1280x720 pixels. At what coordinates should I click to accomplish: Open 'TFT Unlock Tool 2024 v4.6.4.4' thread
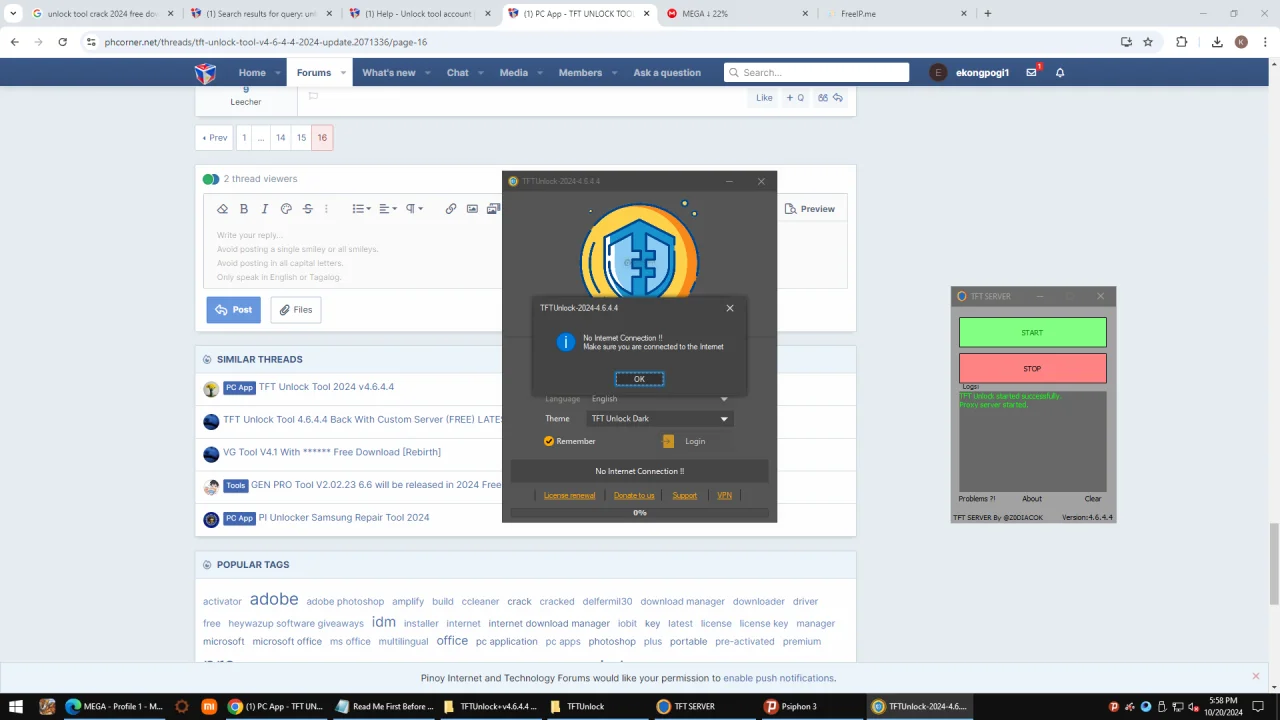[x=326, y=387]
